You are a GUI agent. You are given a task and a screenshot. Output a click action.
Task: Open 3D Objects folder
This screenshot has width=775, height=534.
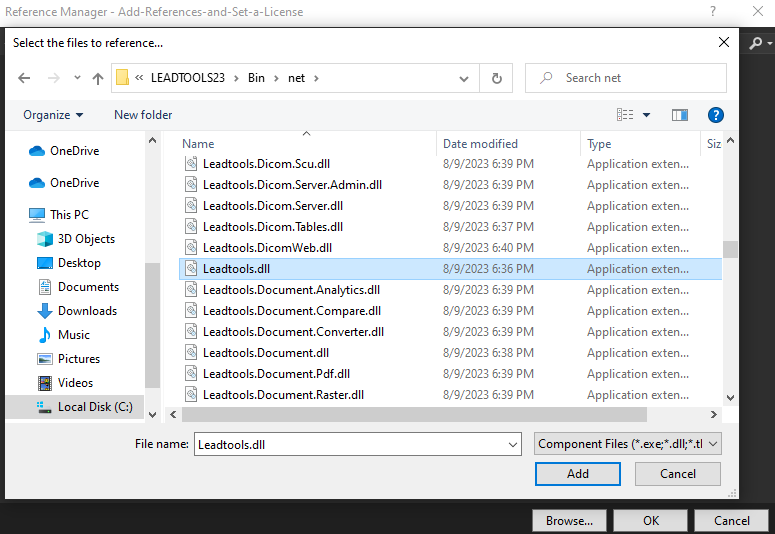76,239
